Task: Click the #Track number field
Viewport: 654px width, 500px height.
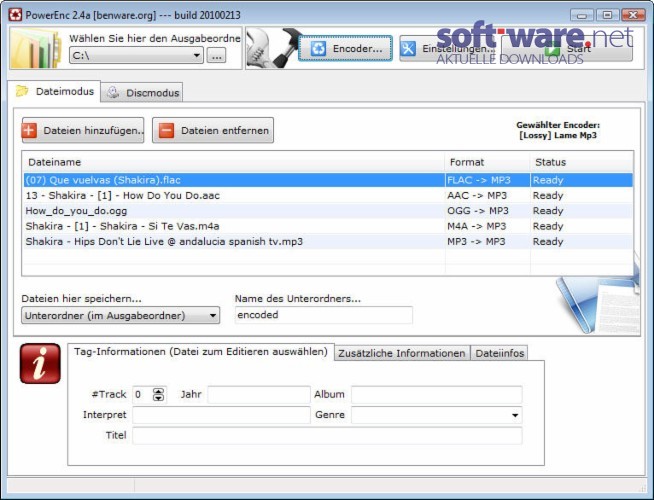Action: pyautogui.click(x=143, y=394)
